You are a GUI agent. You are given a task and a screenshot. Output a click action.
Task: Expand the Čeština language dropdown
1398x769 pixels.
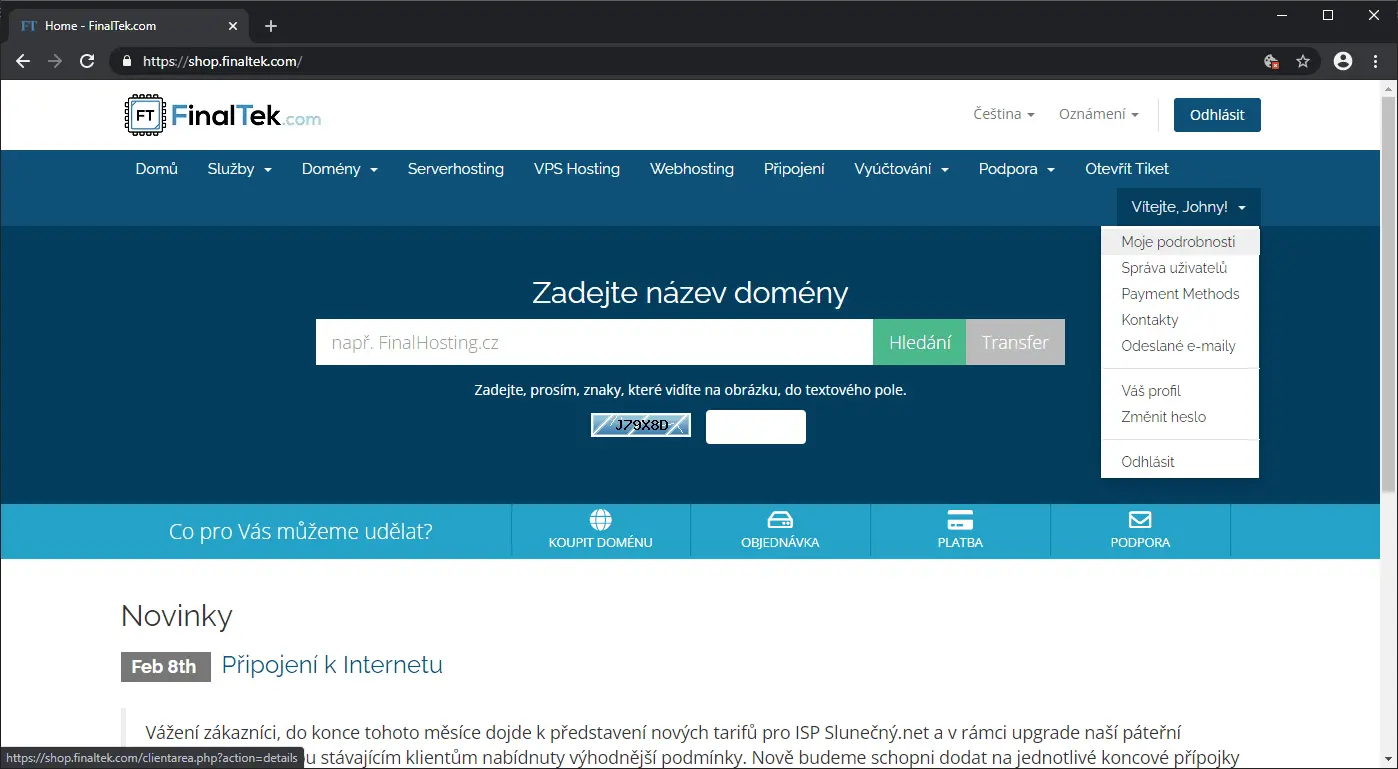coord(1003,115)
